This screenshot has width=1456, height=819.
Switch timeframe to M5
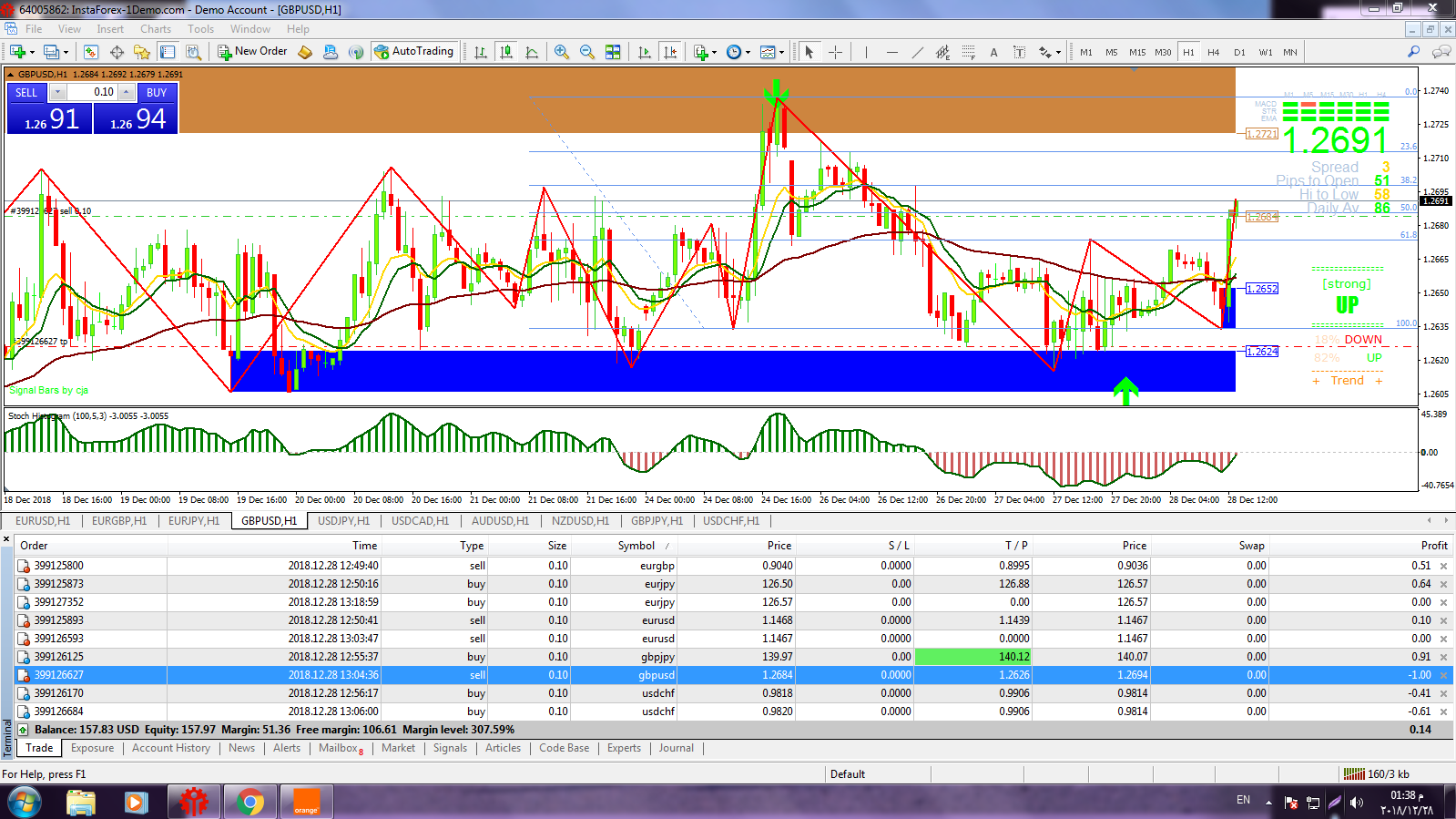[1112, 52]
